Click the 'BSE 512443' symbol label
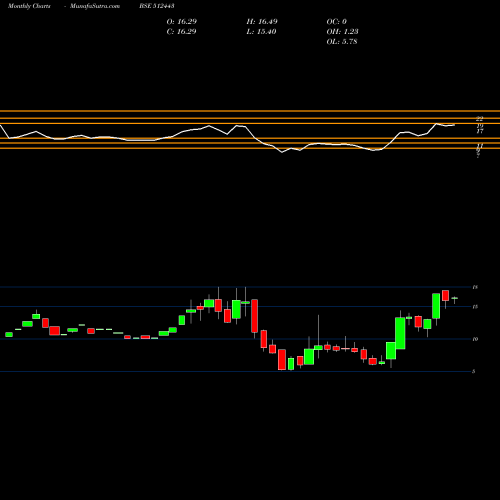Screen dimensions: 500x500 [157, 6]
